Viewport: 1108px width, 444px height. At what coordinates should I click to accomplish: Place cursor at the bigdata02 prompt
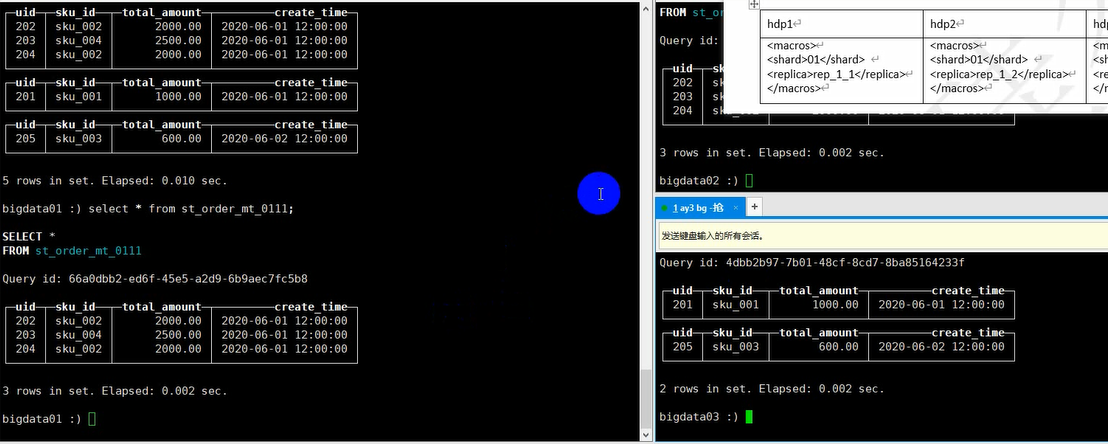click(750, 180)
